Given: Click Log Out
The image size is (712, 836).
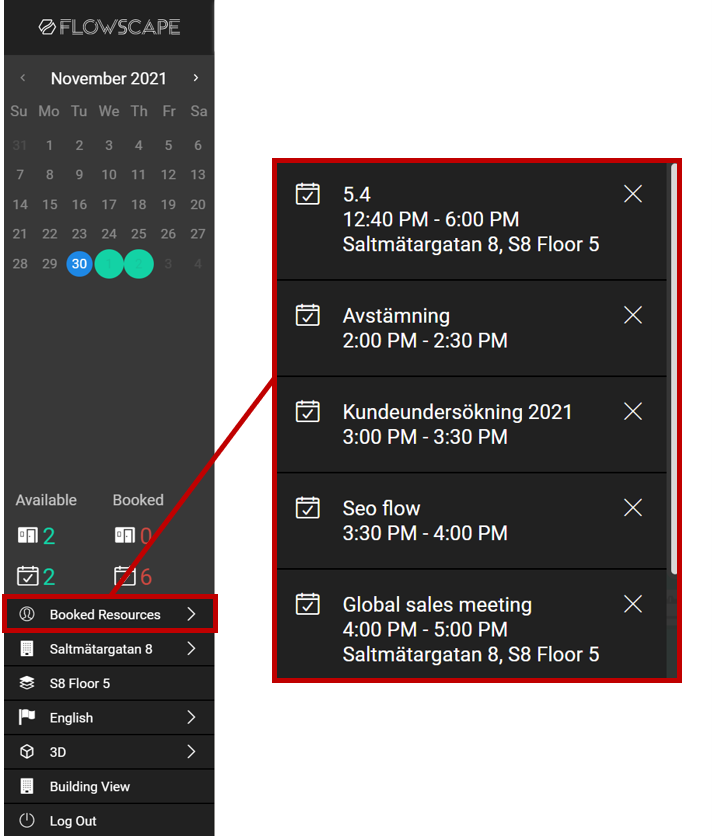Looking at the screenshot, I should tap(109, 821).
